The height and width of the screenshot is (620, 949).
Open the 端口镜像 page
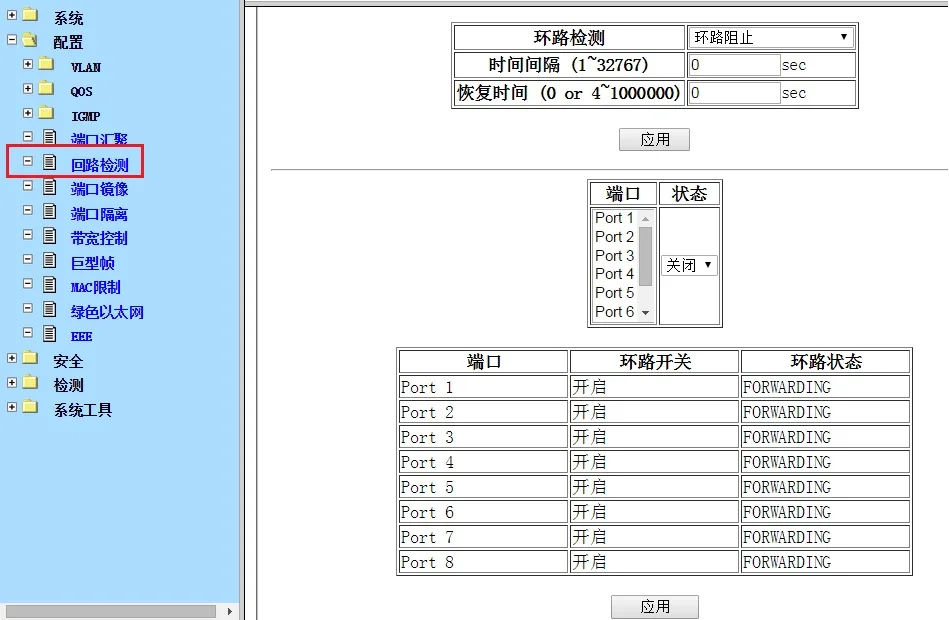[99, 189]
